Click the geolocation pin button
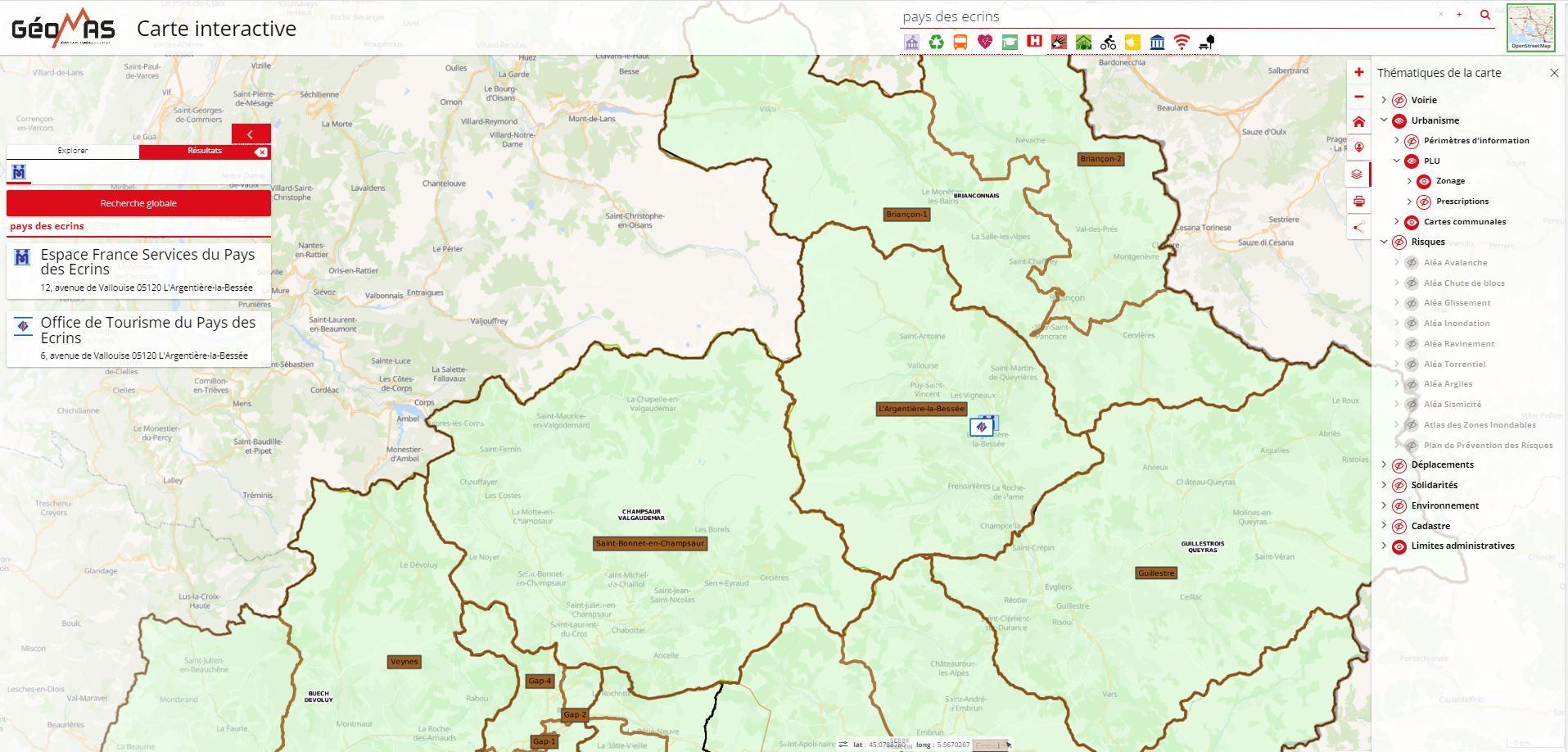 click(x=1359, y=147)
